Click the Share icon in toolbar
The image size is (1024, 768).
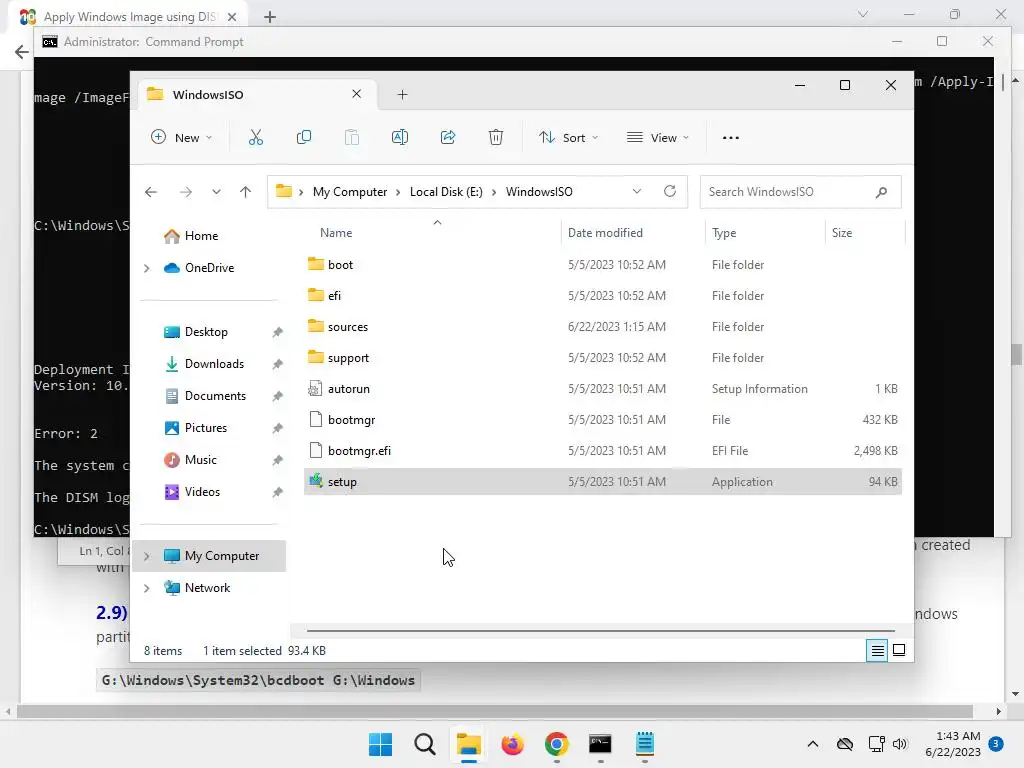coord(448,137)
